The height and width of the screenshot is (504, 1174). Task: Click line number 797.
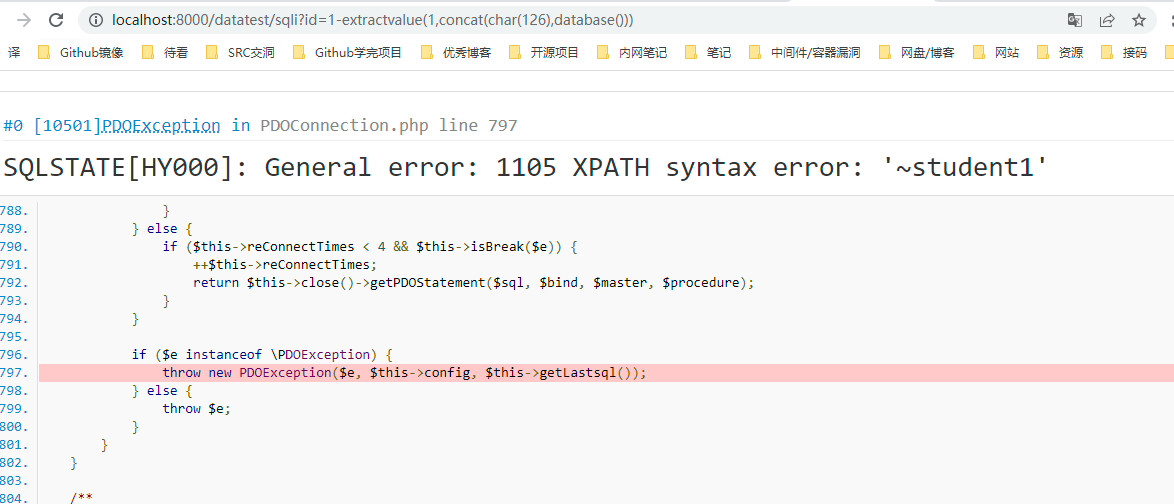pyautogui.click(x=15, y=372)
